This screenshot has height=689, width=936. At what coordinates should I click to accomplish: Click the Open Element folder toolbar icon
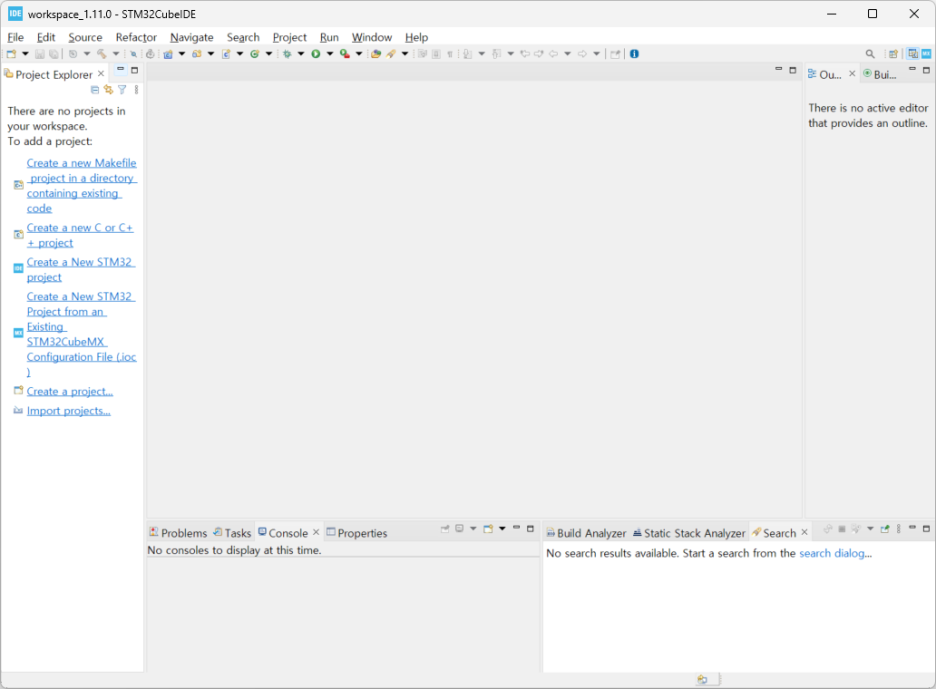click(x=376, y=54)
